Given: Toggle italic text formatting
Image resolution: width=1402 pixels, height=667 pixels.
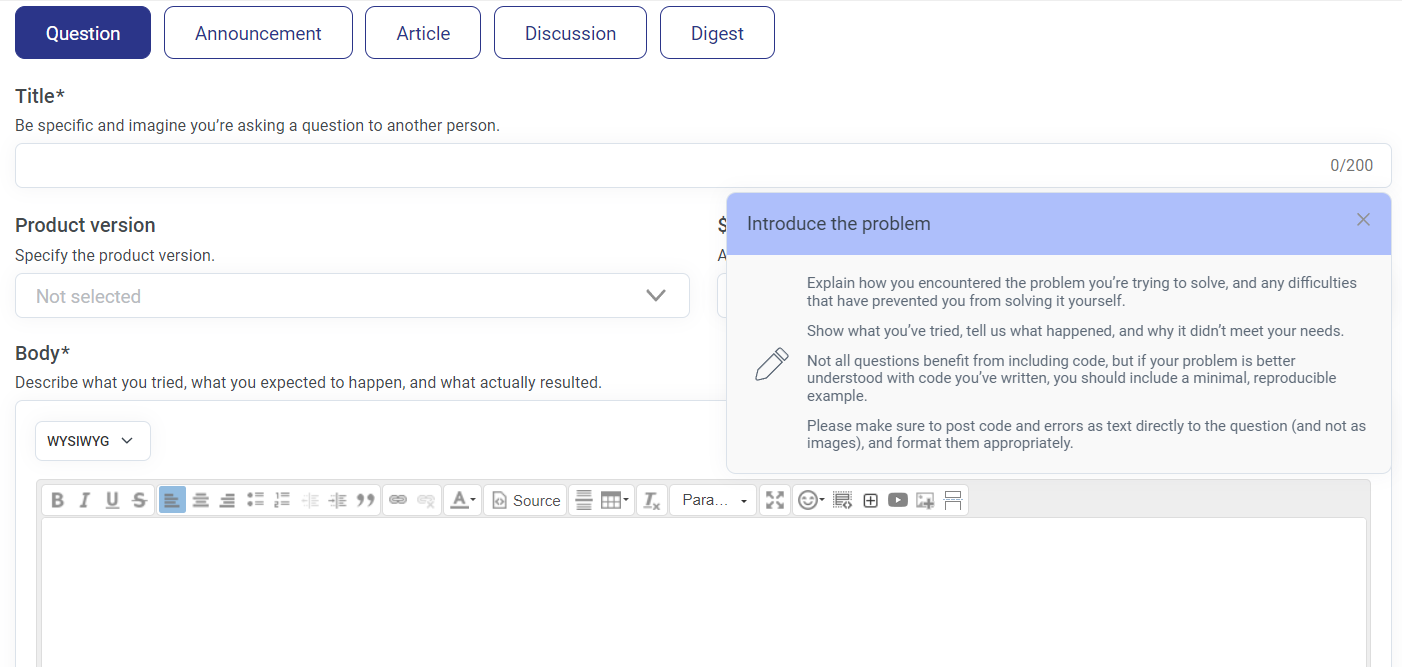Looking at the screenshot, I should click(x=85, y=500).
